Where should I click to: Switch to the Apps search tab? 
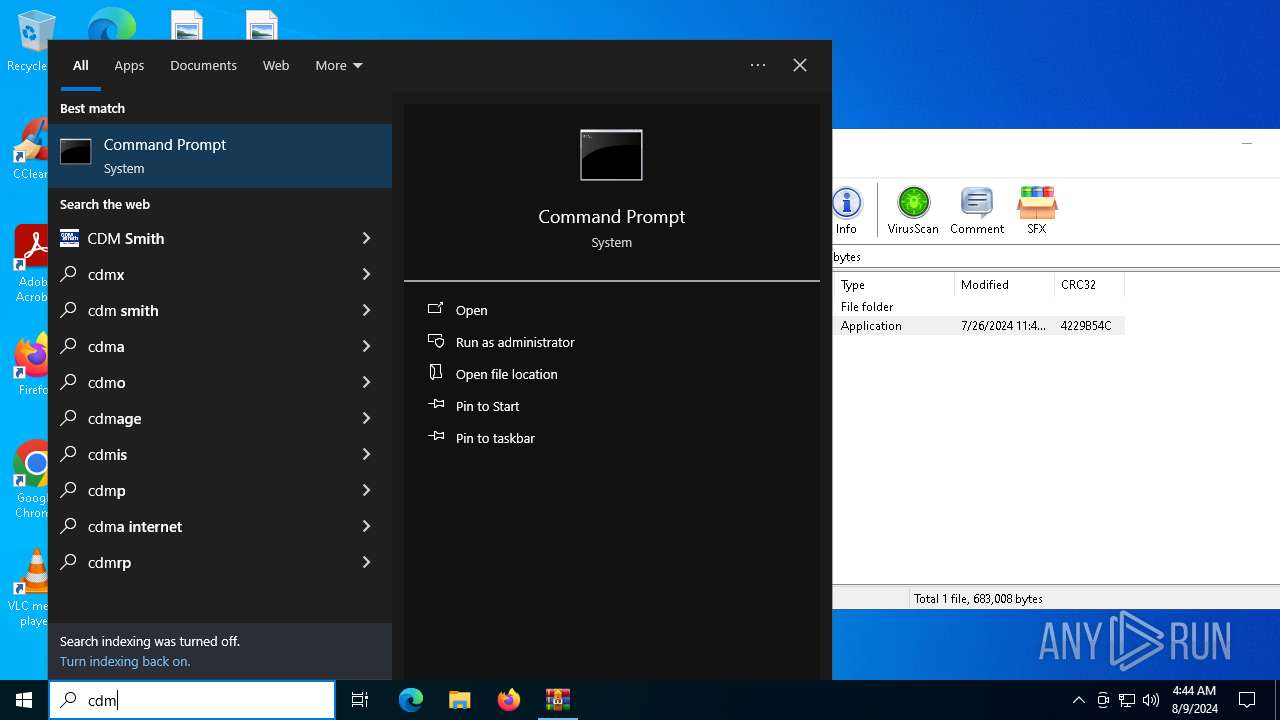pos(129,65)
